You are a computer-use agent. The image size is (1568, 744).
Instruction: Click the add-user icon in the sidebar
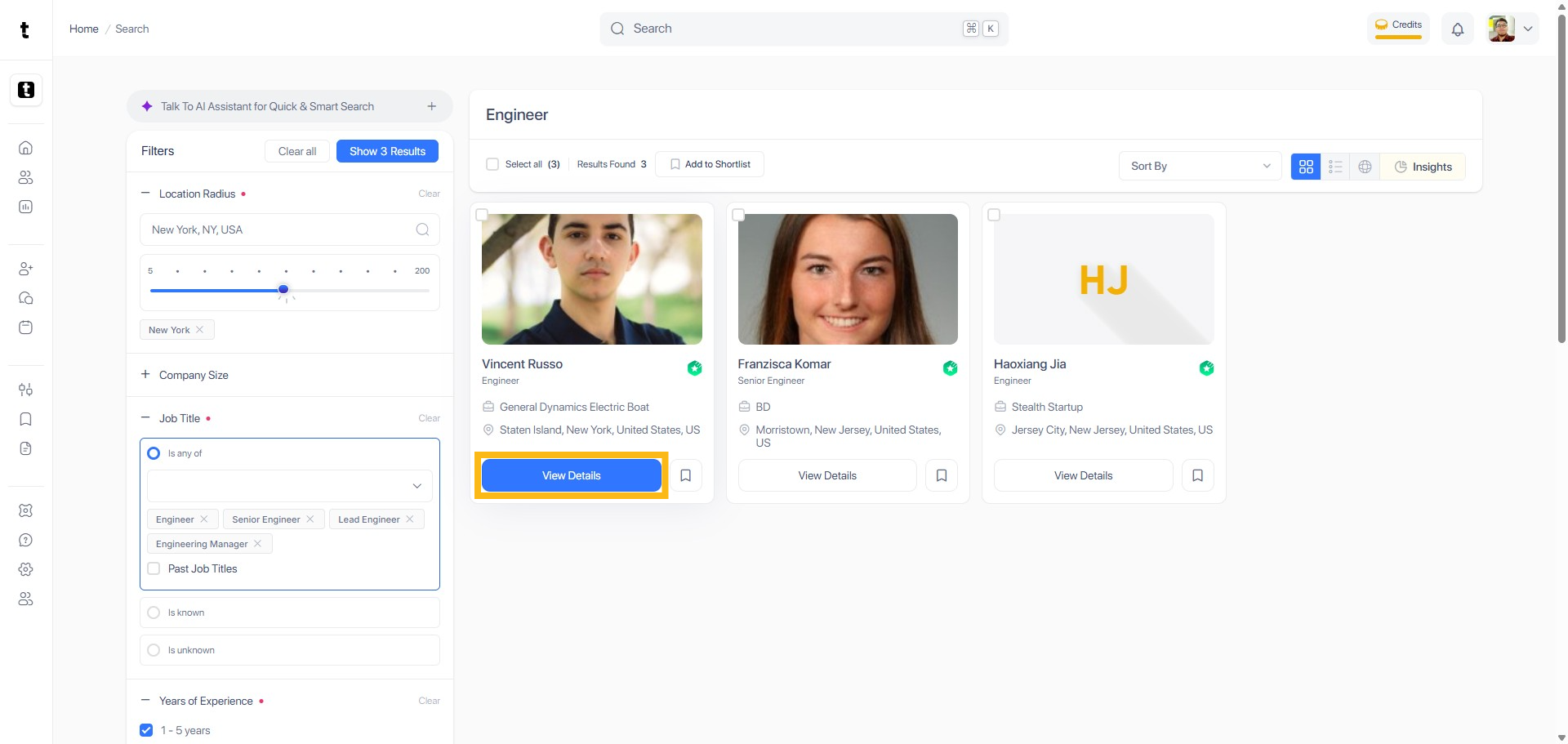tap(26, 269)
